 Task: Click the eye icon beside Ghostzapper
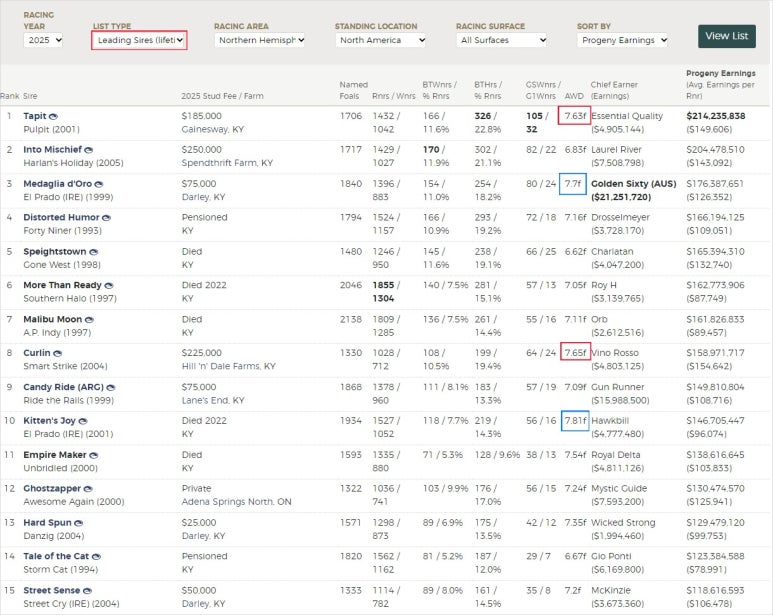[88, 489]
